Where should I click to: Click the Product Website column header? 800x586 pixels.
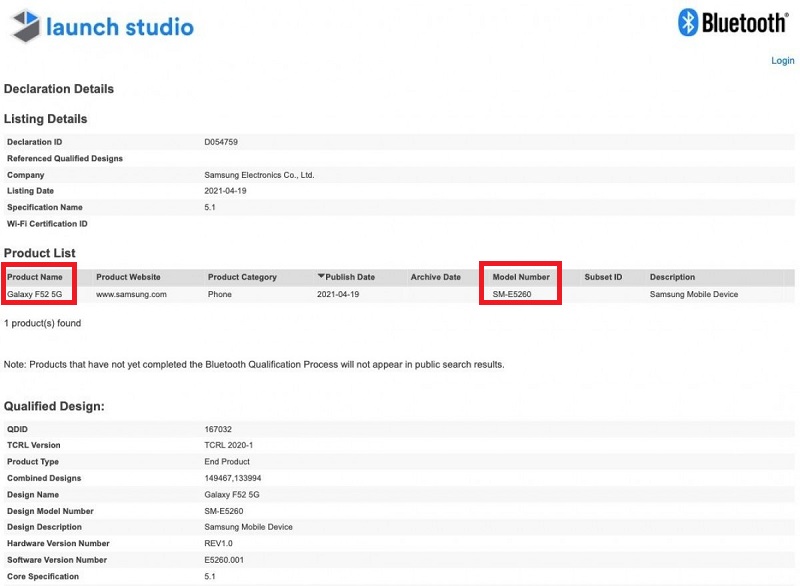tap(128, 277)
